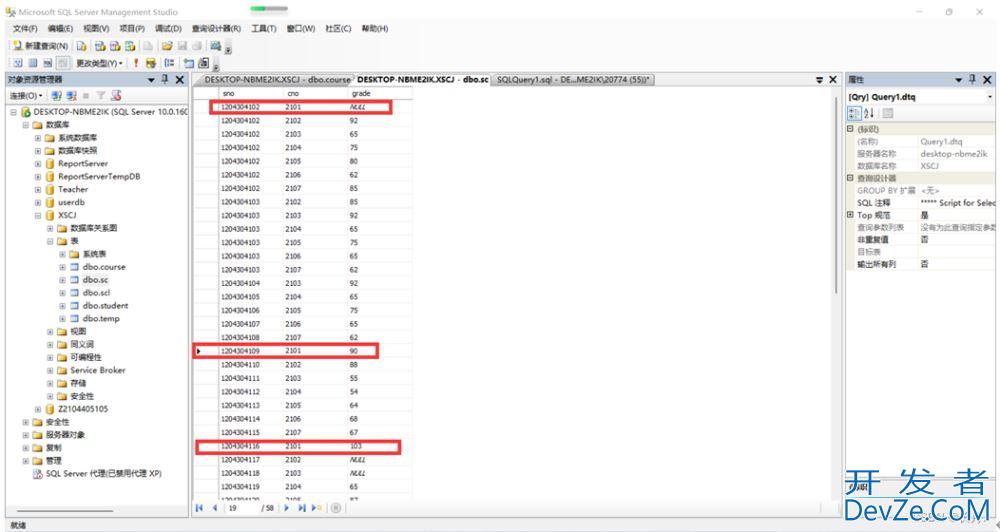
Task: Click the Verify SQL Syntax icon after exclamation
Action: [x=151, y=63]
